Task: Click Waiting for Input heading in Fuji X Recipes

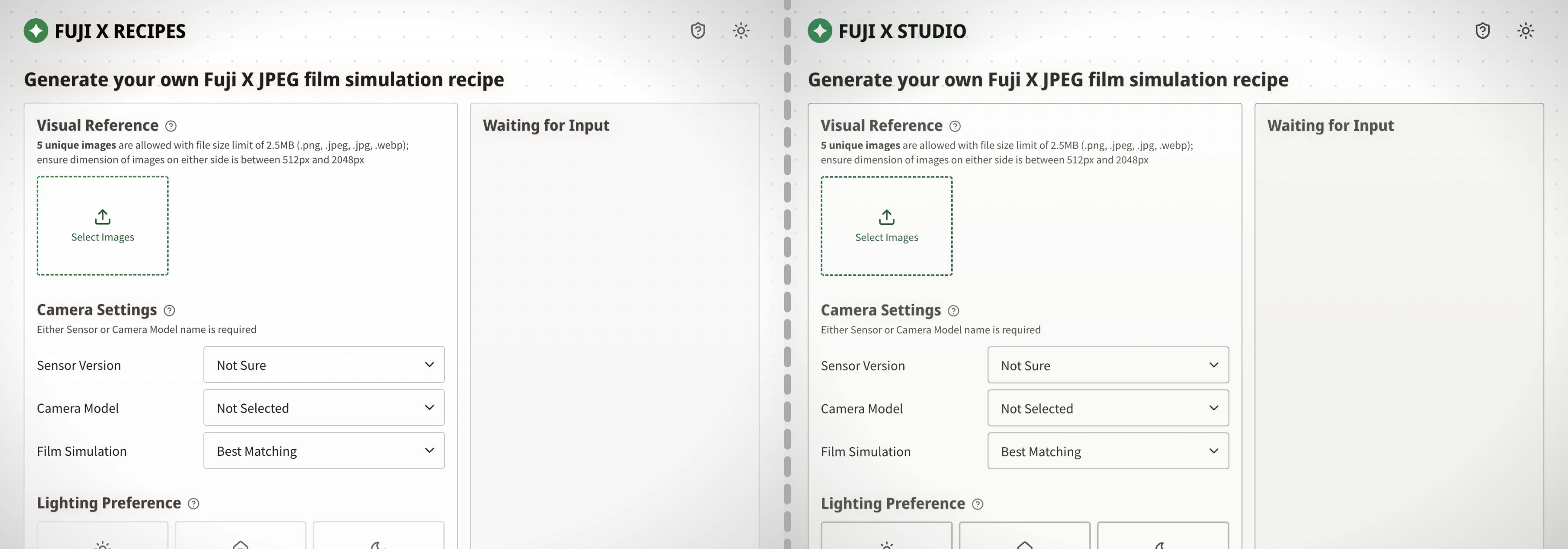Action: [546, 125]
